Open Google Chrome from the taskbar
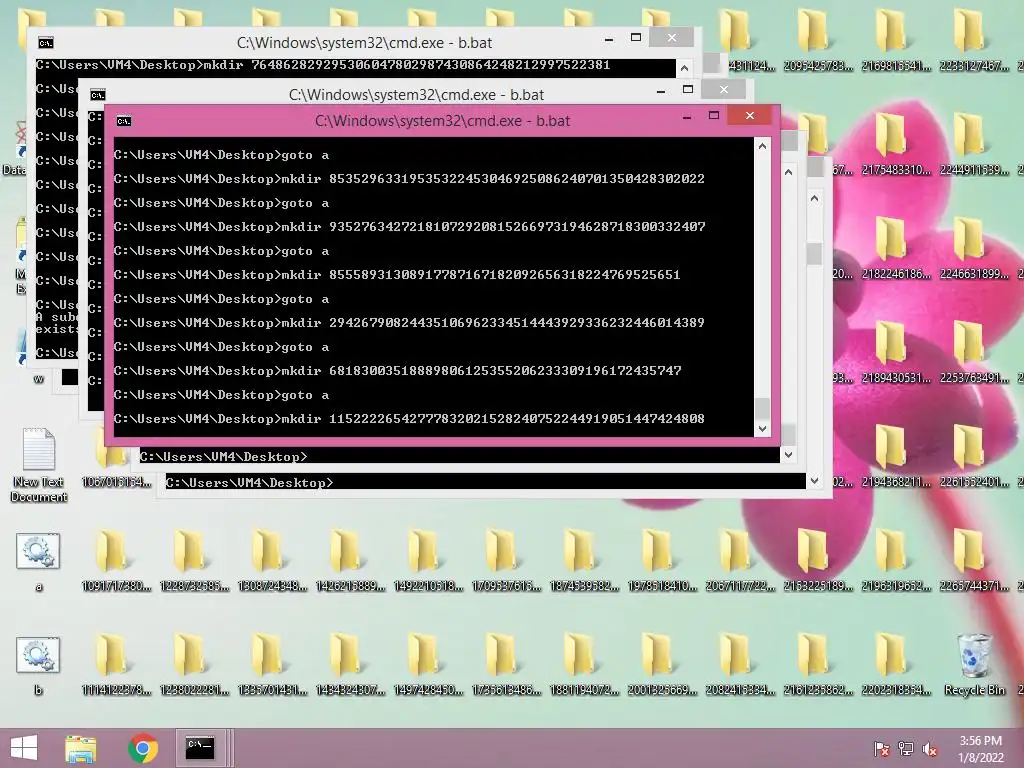Screen dimensions: 1024x768 (143, 748)
